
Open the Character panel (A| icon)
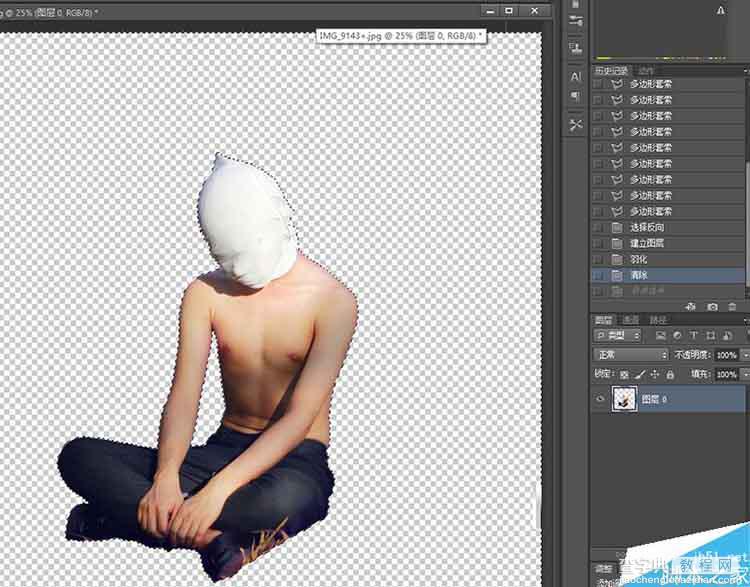point(576,77)
